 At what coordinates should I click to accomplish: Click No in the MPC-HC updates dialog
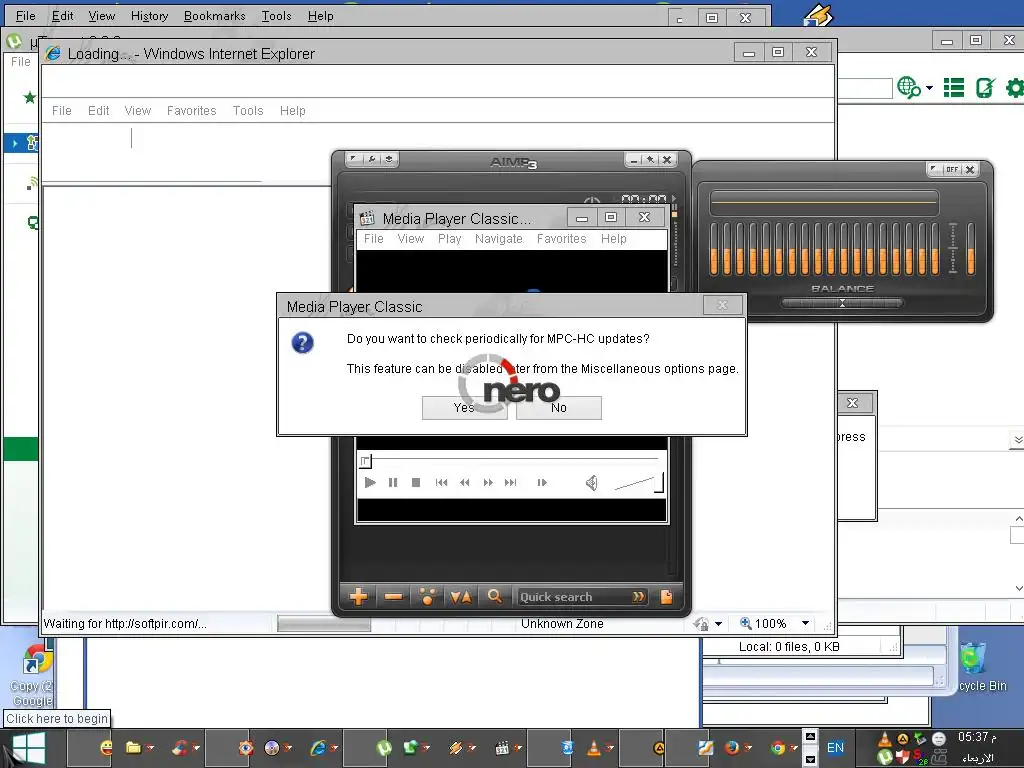[558, 408]
